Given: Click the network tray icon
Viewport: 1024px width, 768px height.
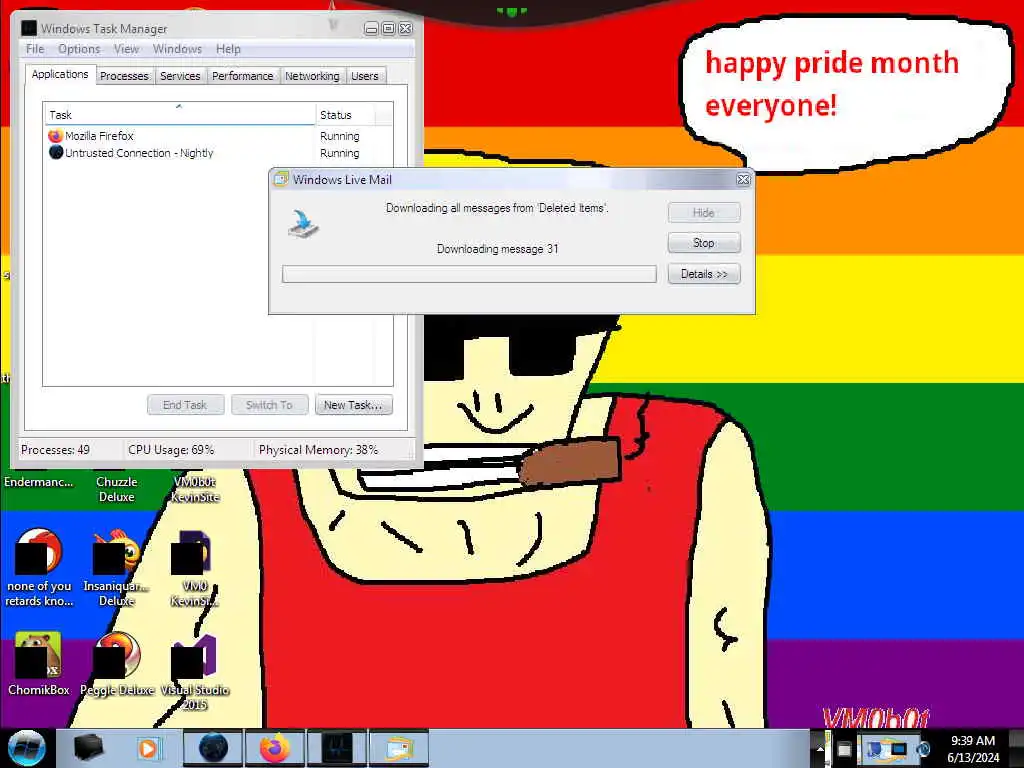Looking at the screenshot, I should pyautogui.click(x=898, y=749).
